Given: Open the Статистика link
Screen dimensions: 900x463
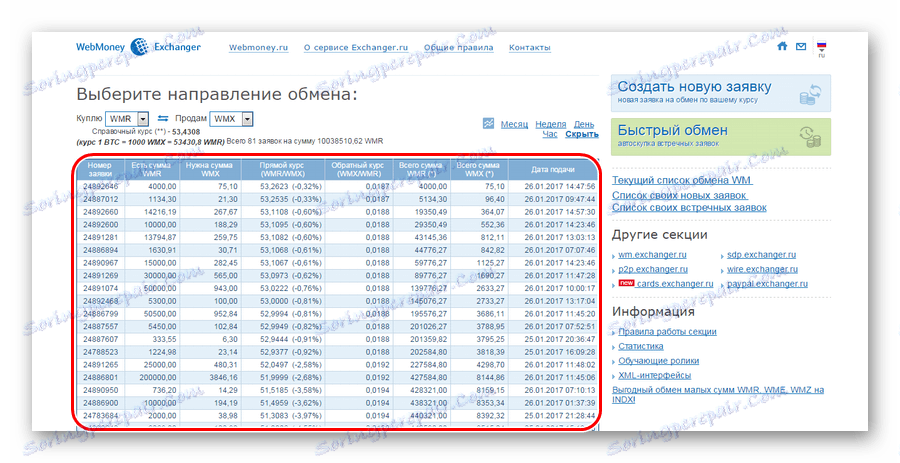Looking at the screenshot, I should [641, 346].
